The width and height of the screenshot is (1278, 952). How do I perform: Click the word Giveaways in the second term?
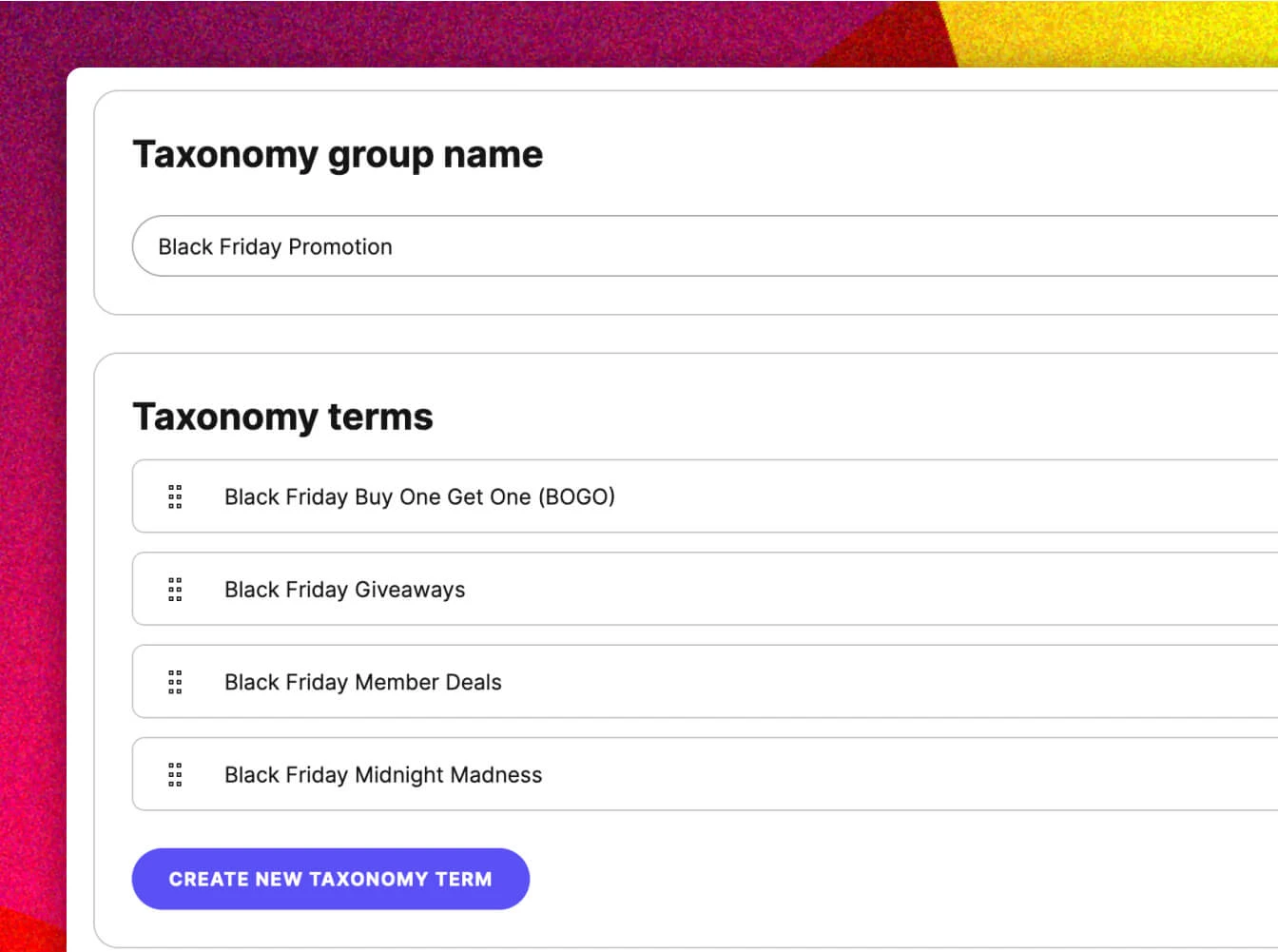410,590
